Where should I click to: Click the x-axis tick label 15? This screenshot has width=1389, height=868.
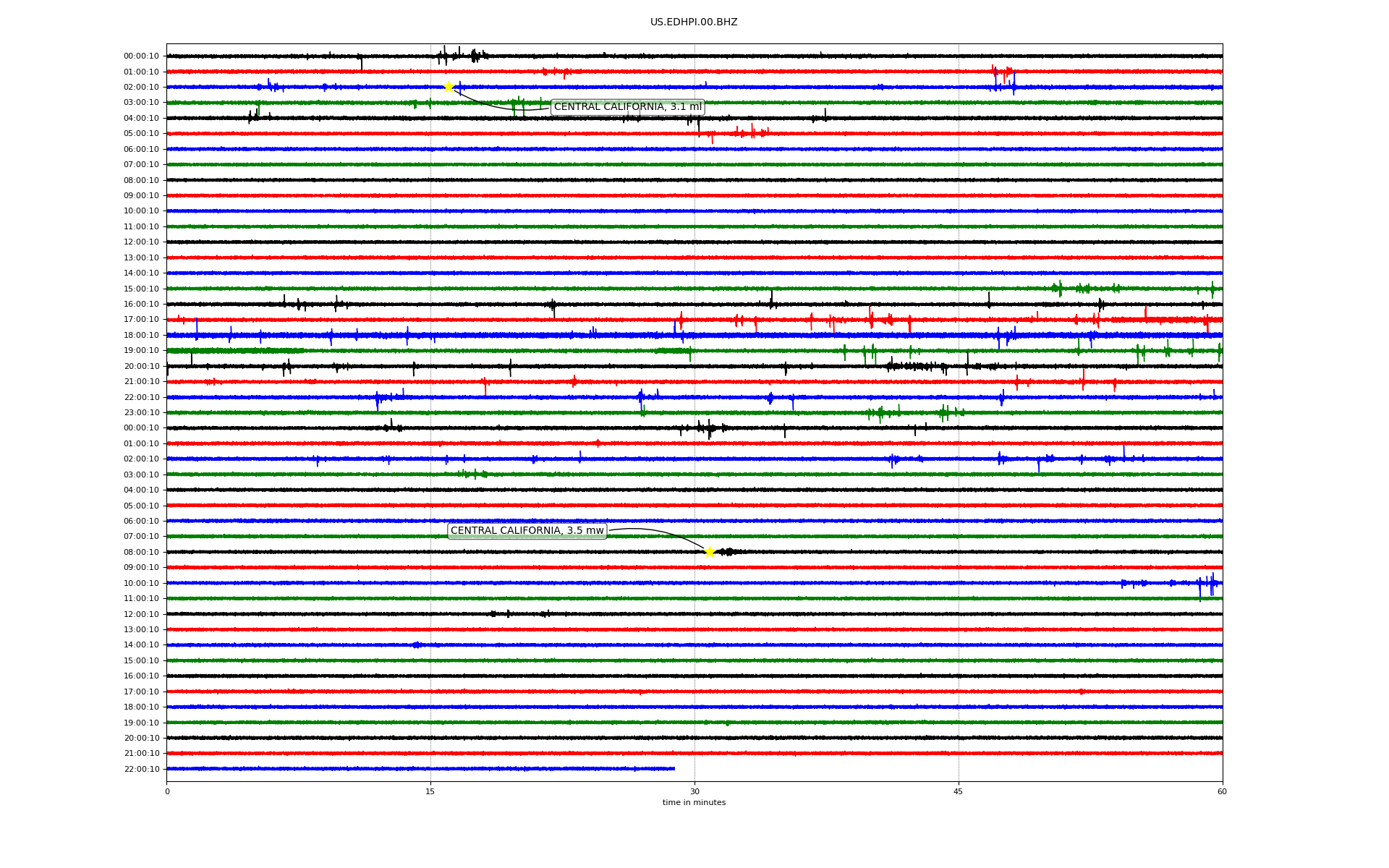tap(430, 791)
